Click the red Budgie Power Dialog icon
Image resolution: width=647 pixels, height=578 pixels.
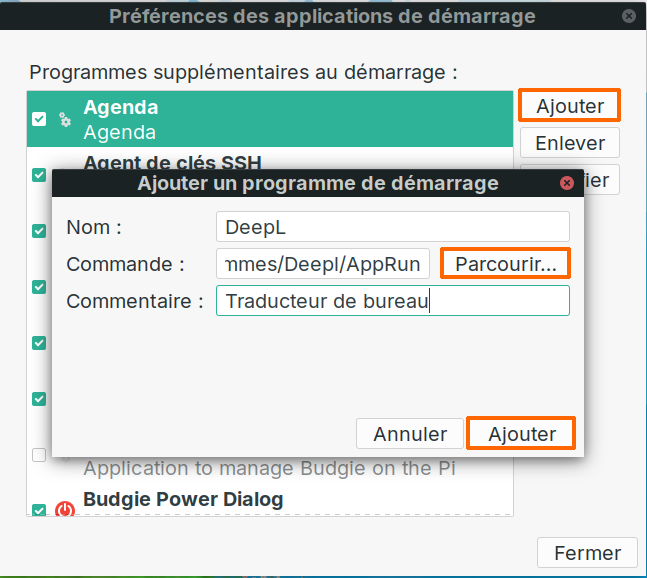(x=65, y=510)
